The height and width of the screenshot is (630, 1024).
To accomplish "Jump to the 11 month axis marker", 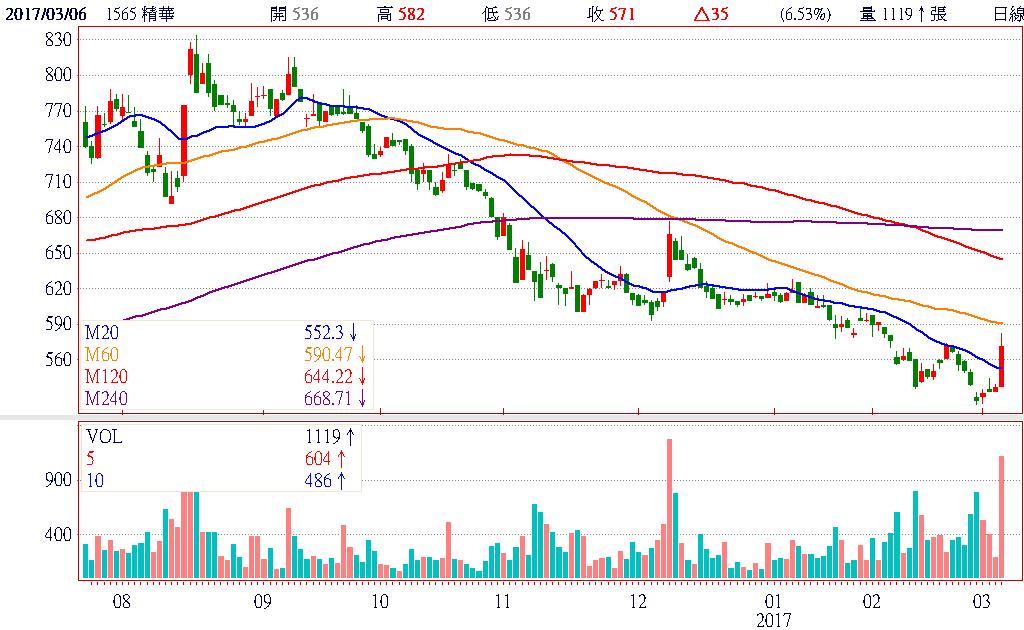I will (503, 602).
